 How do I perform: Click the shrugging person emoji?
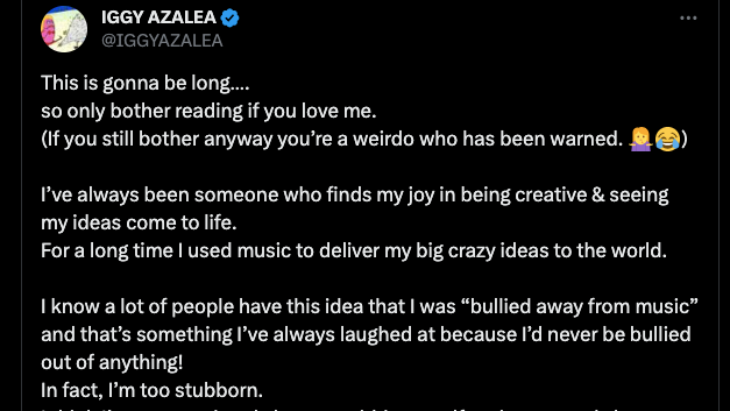[640, 140]
